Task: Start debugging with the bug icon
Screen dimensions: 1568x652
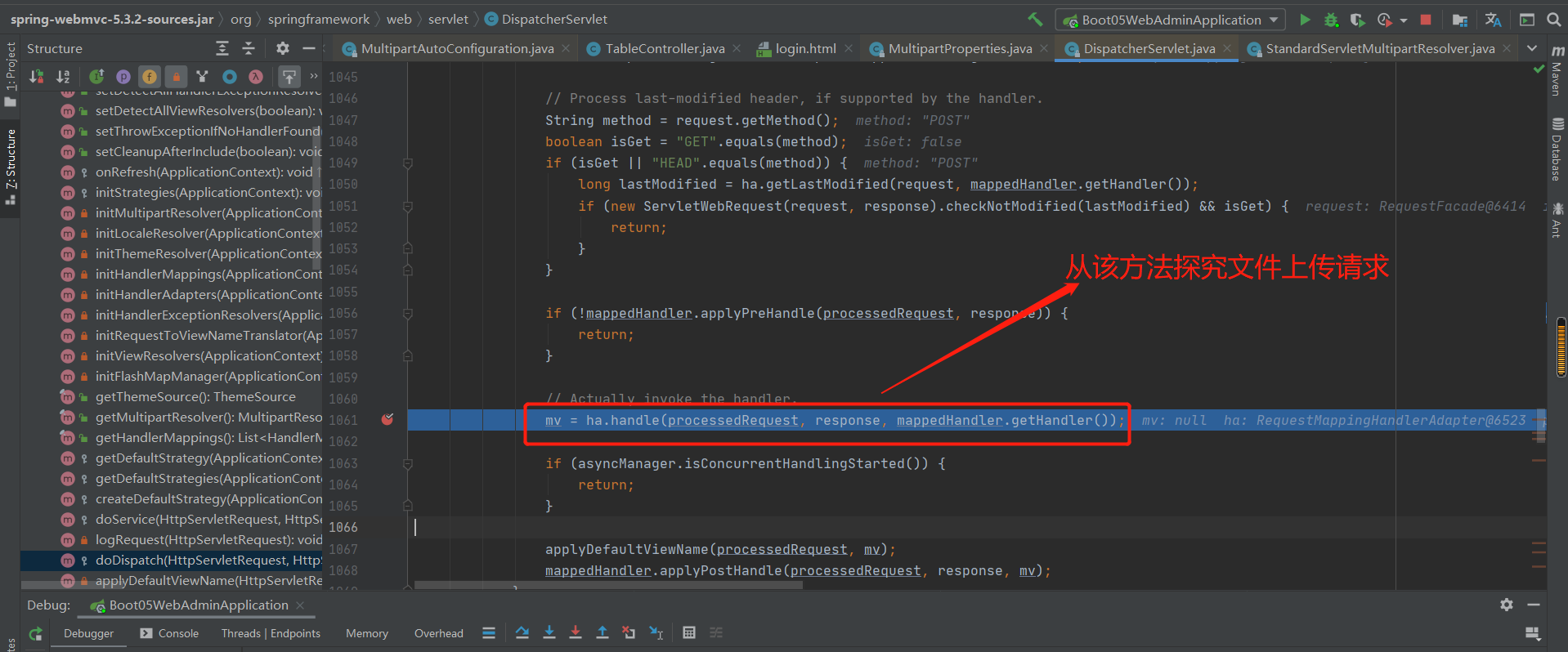Action: coord(1331,20)
